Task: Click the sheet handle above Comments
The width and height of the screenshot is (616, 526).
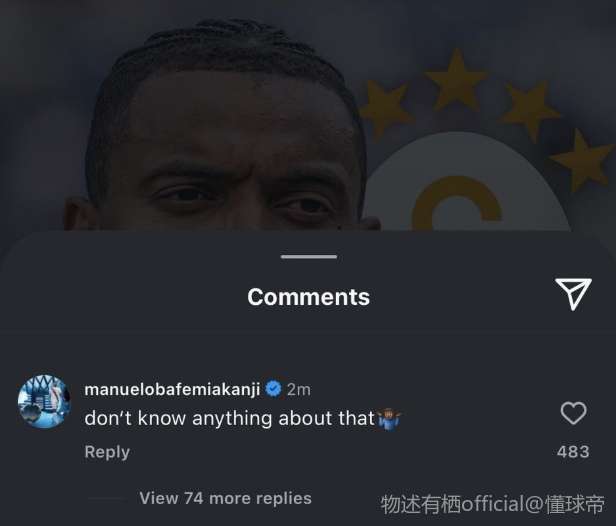Action: point(309,257)
